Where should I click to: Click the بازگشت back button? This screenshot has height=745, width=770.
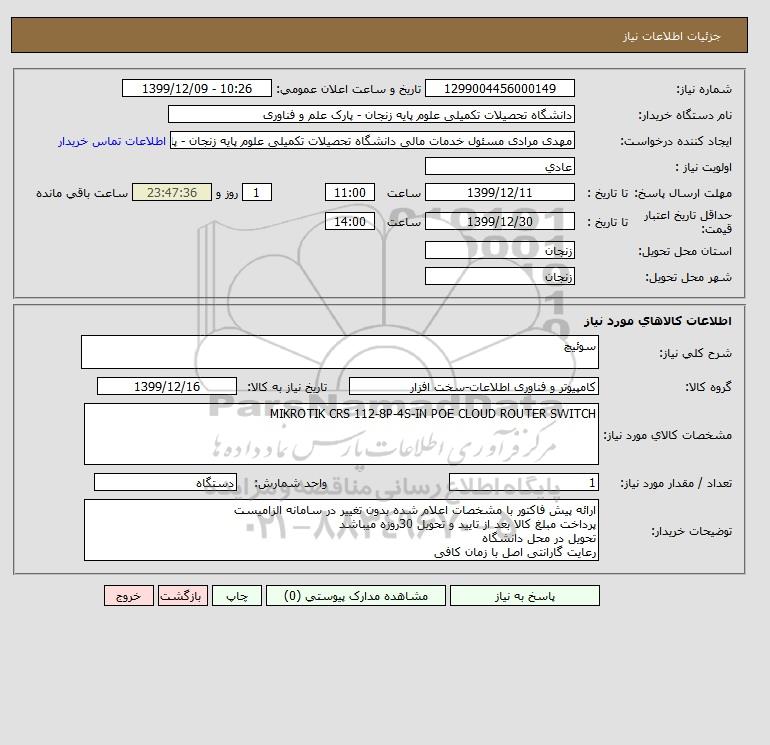183,596
